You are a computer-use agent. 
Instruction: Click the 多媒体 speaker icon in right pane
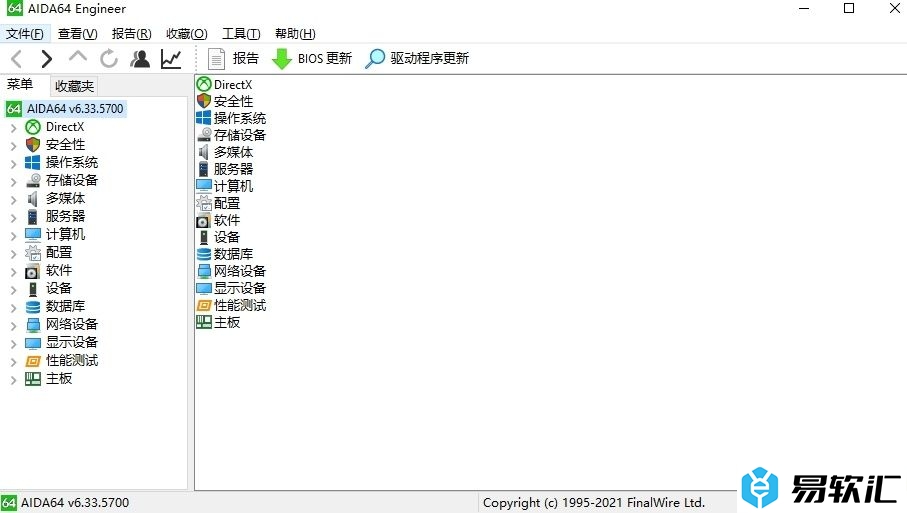click(204, 152)
